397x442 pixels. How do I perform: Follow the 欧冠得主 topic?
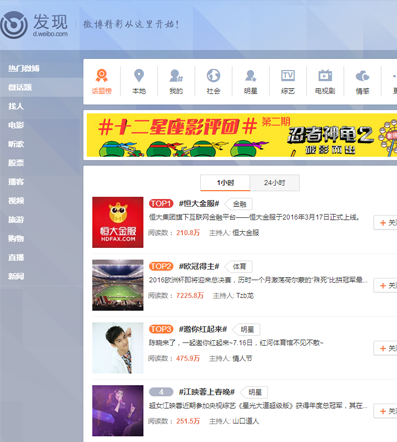[386, 286]
